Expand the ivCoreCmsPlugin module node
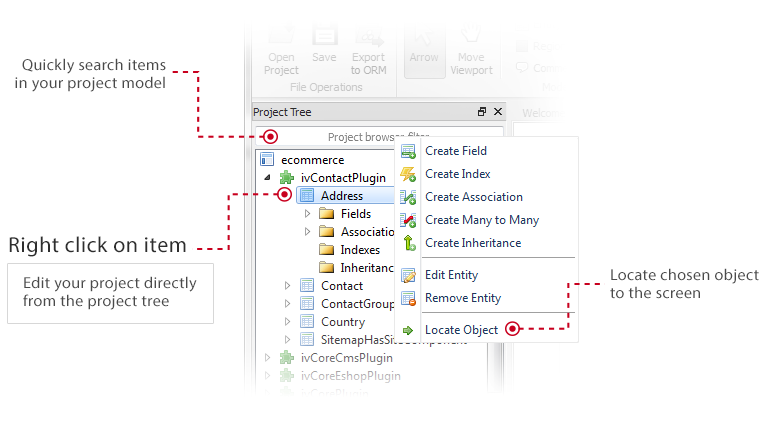The image size is (760, 436). click(x=267, y=358)
